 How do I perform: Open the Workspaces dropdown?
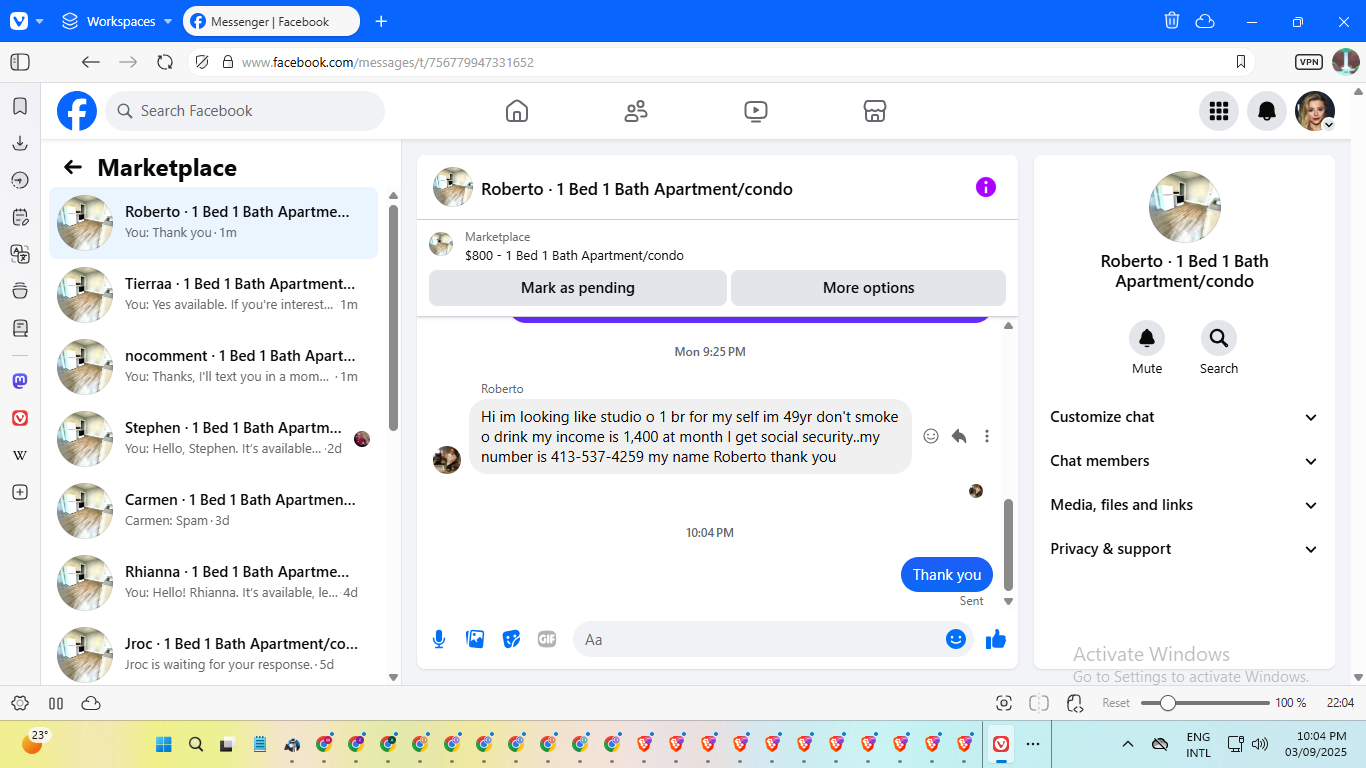(116, 21)
